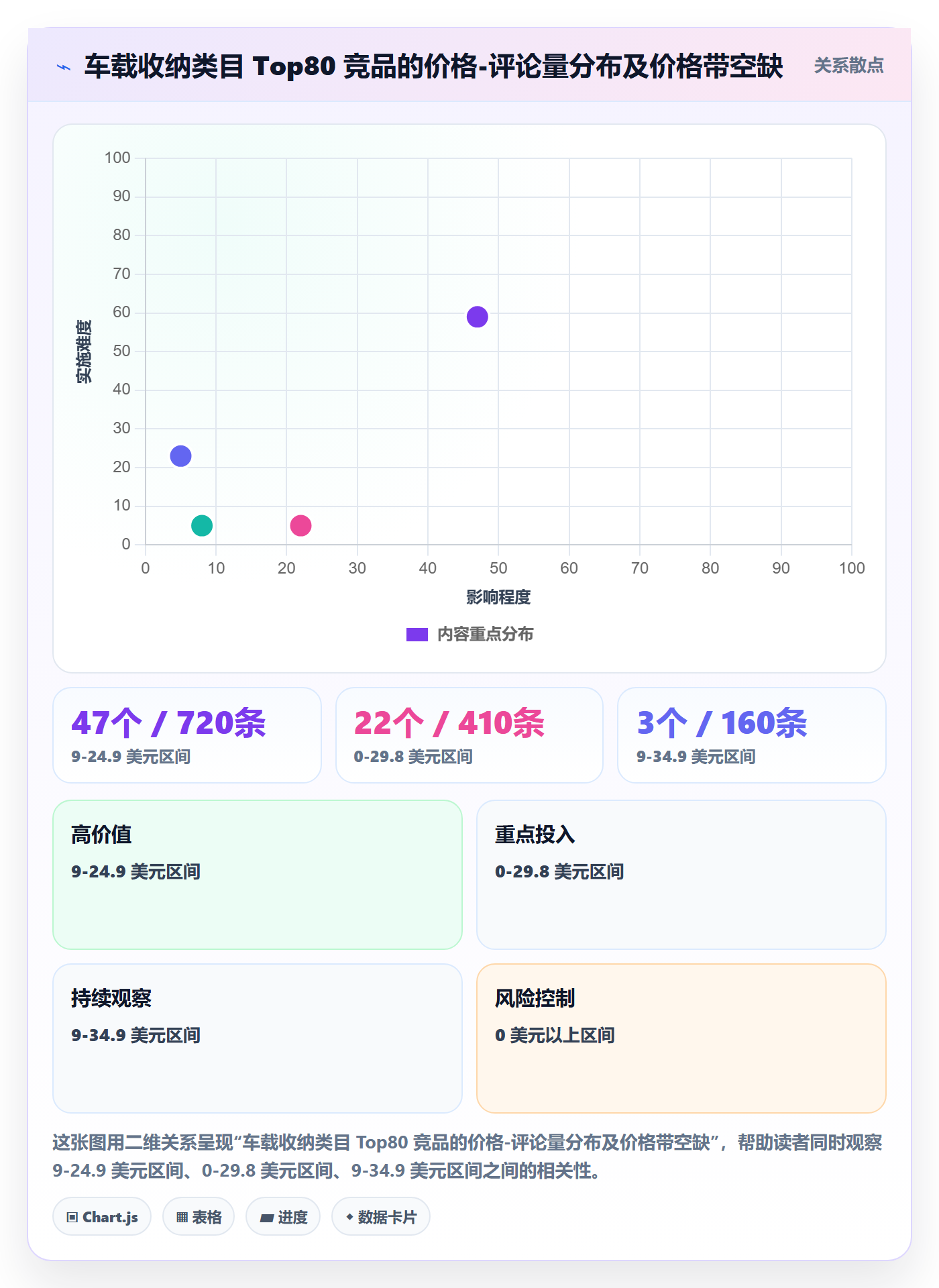Click the 9-24.9 美元区间 caption under 47个 / 720条
Screen dimensions: 939x1288
coord(131,757)
